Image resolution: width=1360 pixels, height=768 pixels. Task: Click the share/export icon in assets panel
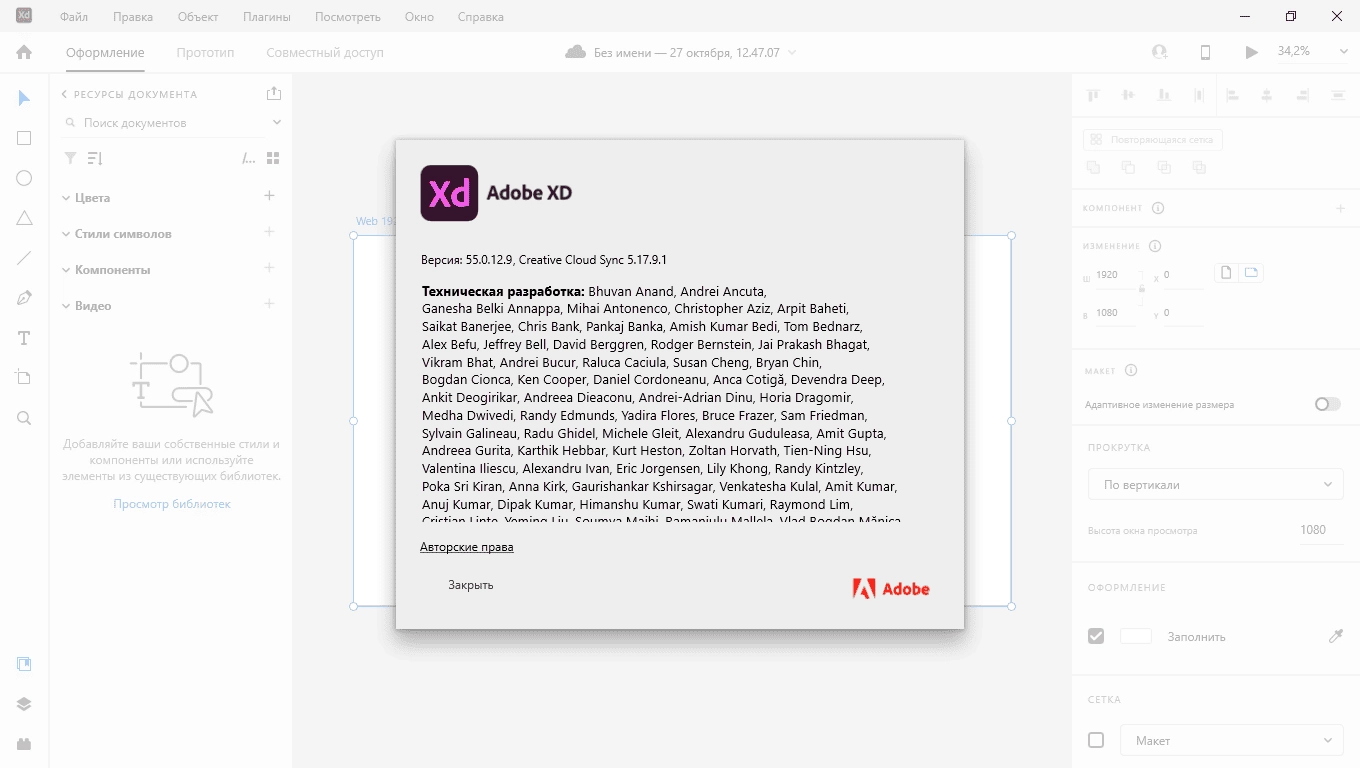click(274, 93)
